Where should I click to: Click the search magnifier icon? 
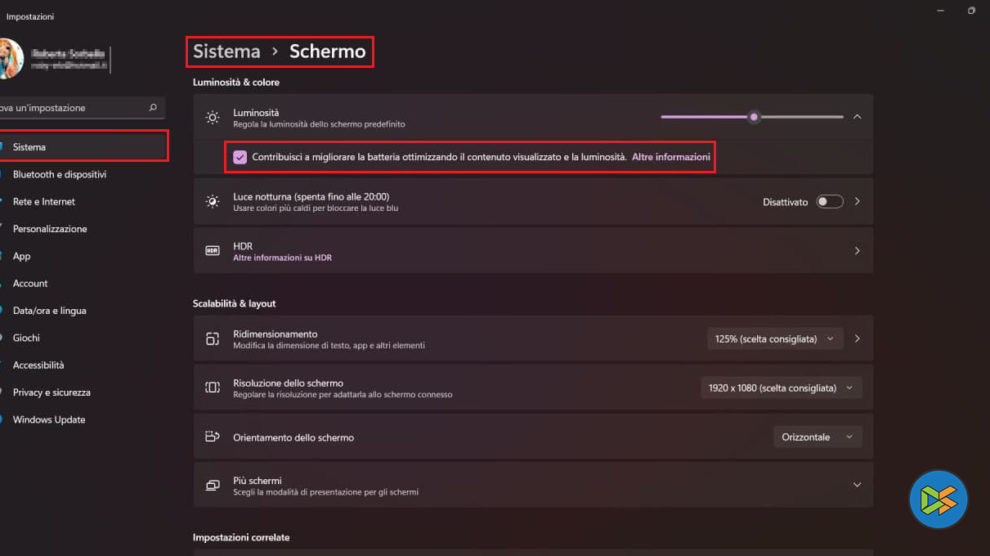coord(153,107)
